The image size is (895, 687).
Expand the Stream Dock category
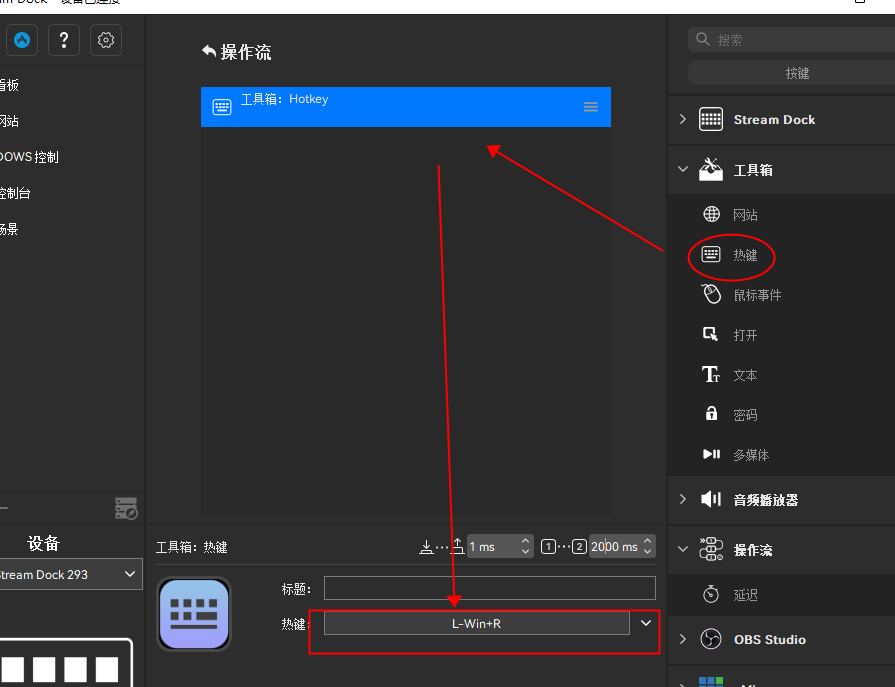coord(683,119)
